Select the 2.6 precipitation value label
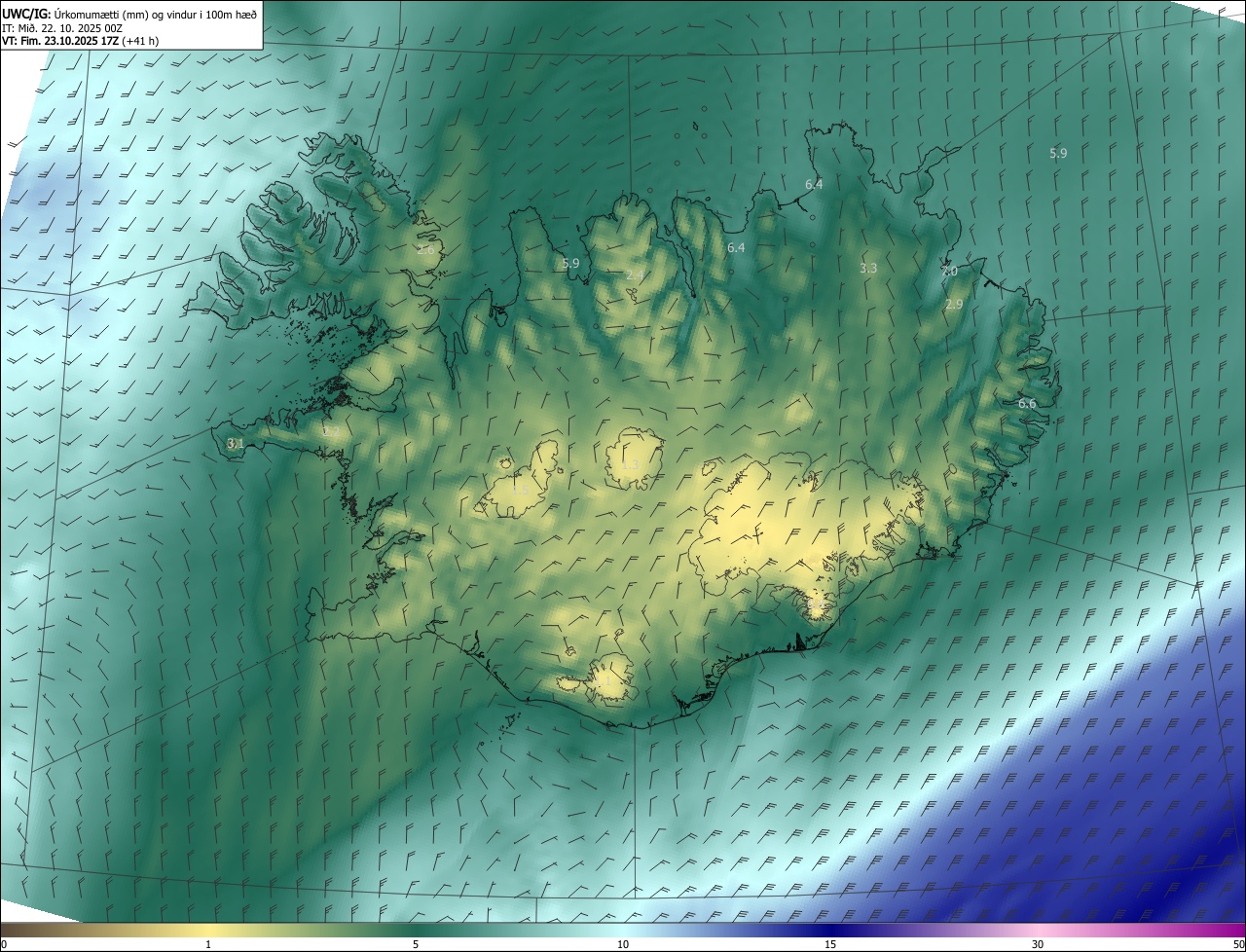1246x952 pixels. pyautogui.click(x=425, y=250)
